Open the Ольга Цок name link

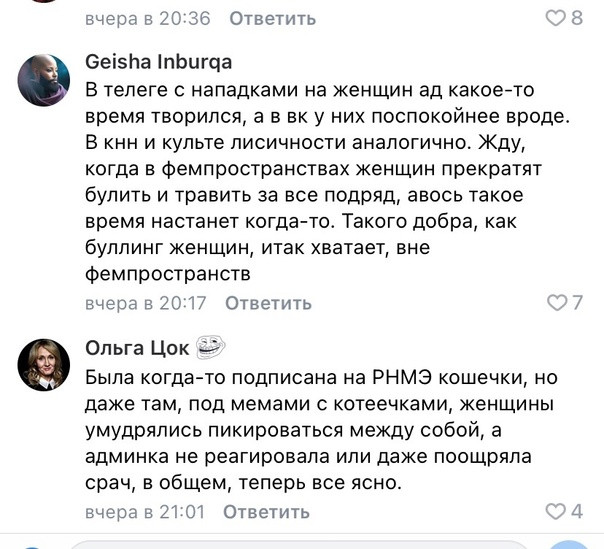pos(137,348)
